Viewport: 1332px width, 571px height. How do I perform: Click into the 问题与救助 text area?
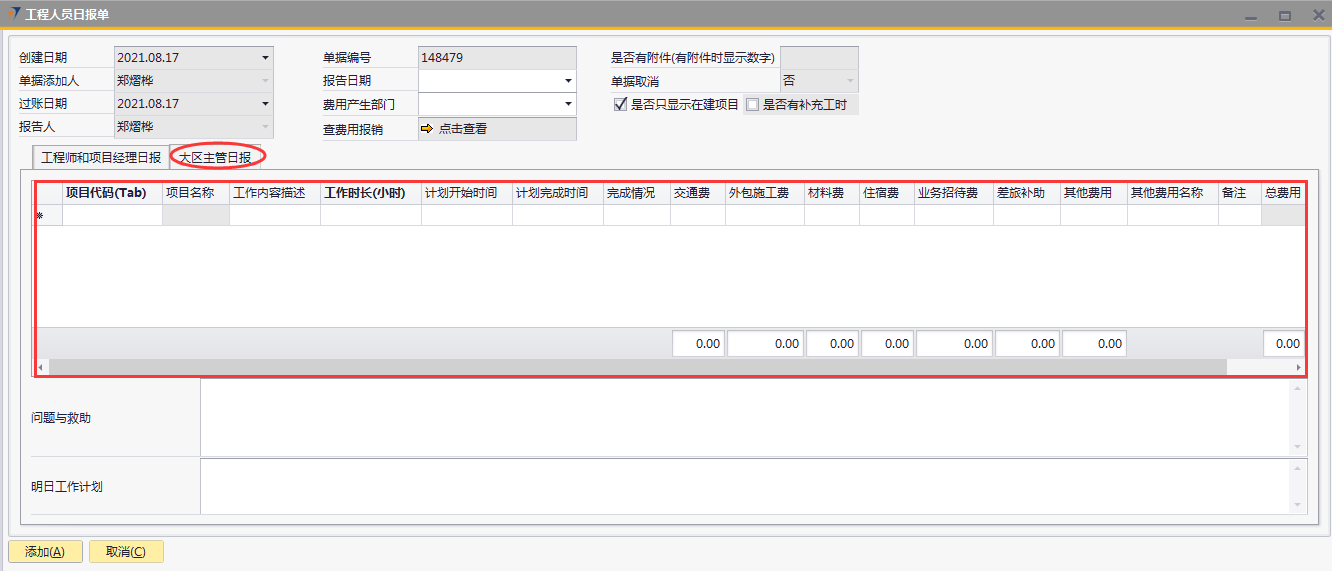click(x=745, y=417)
